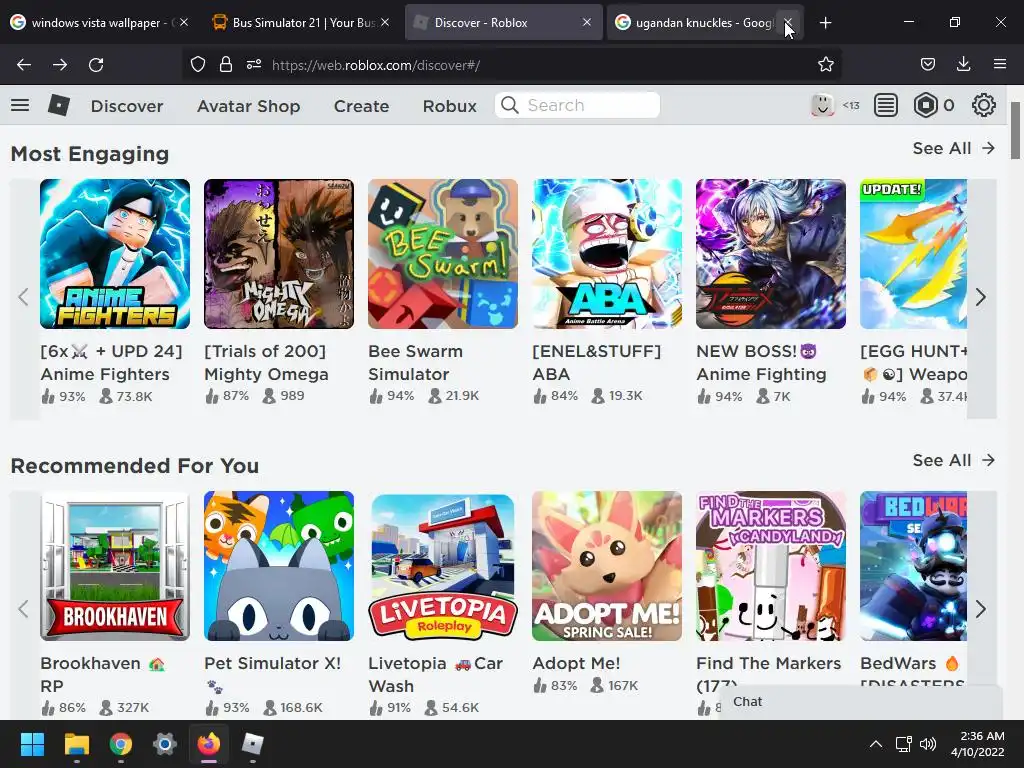Open the Livetopia Roleplay thumbnail
This screenshot has height=768, width=1024.
443,566
